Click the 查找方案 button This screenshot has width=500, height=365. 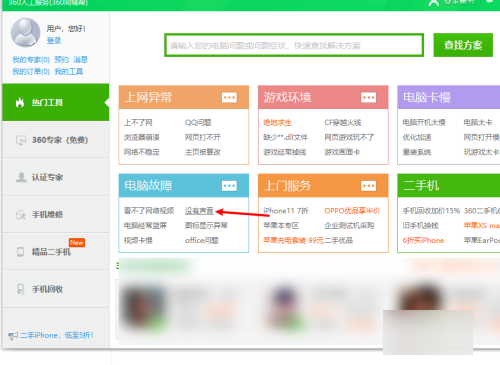point(463,45)
